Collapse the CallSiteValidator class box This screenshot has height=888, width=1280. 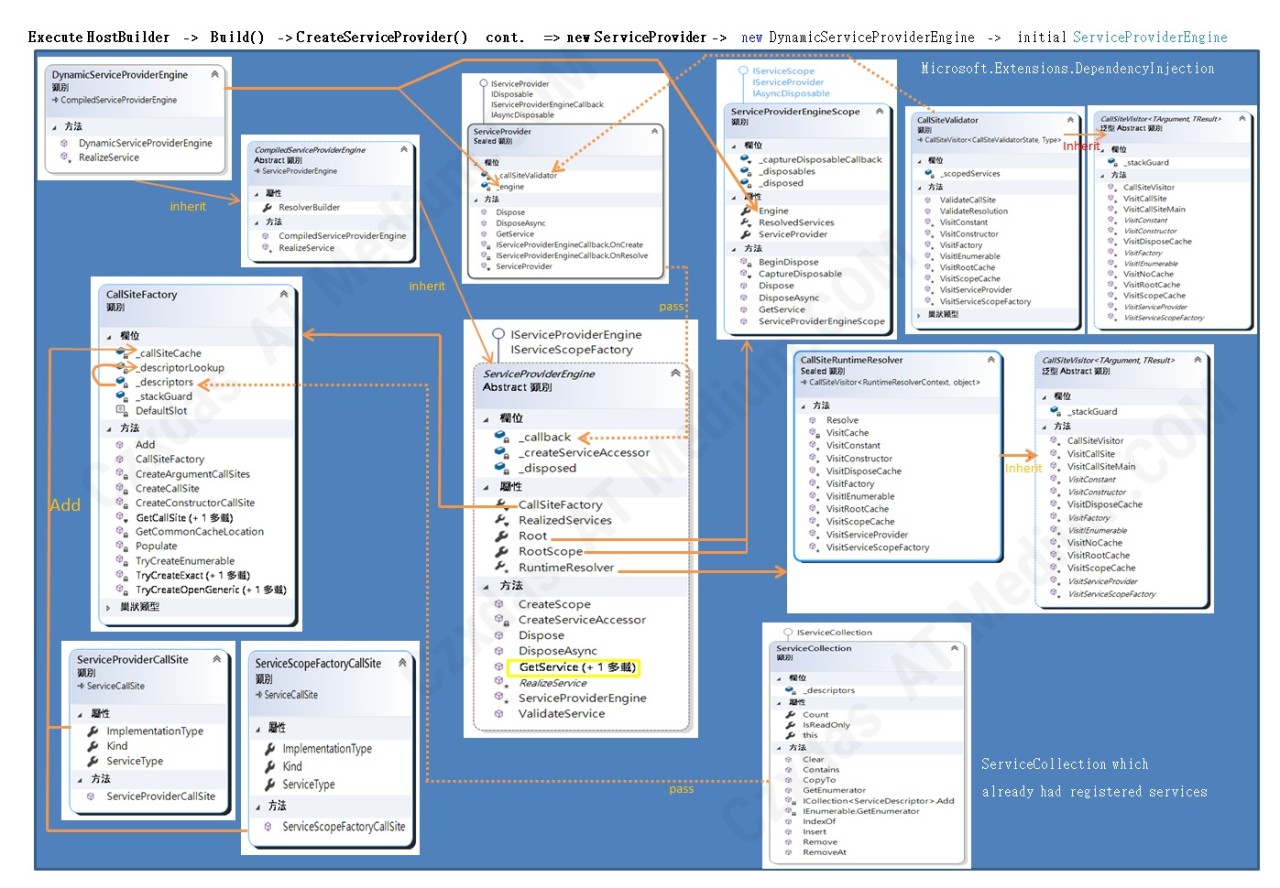1069,120
